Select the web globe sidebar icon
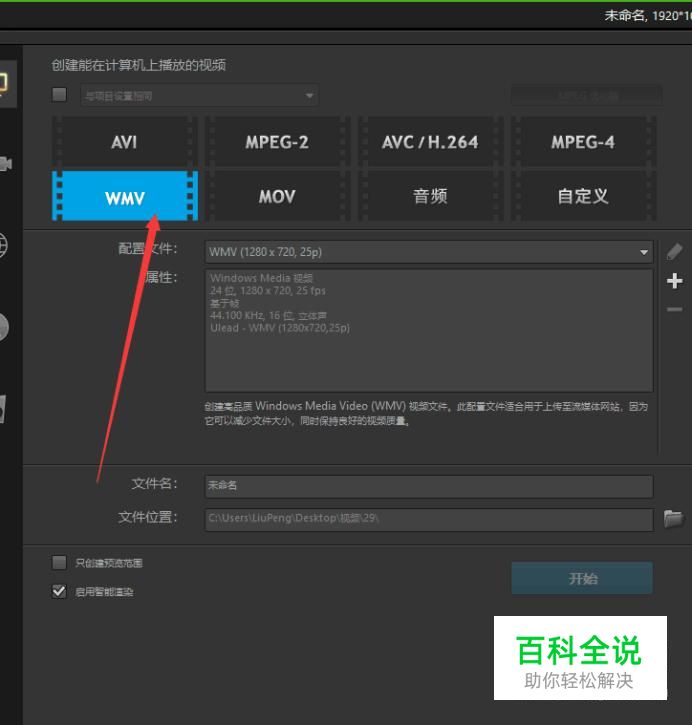Image resolution: width=692 pixels, height=725 pixels. point(3,245)
